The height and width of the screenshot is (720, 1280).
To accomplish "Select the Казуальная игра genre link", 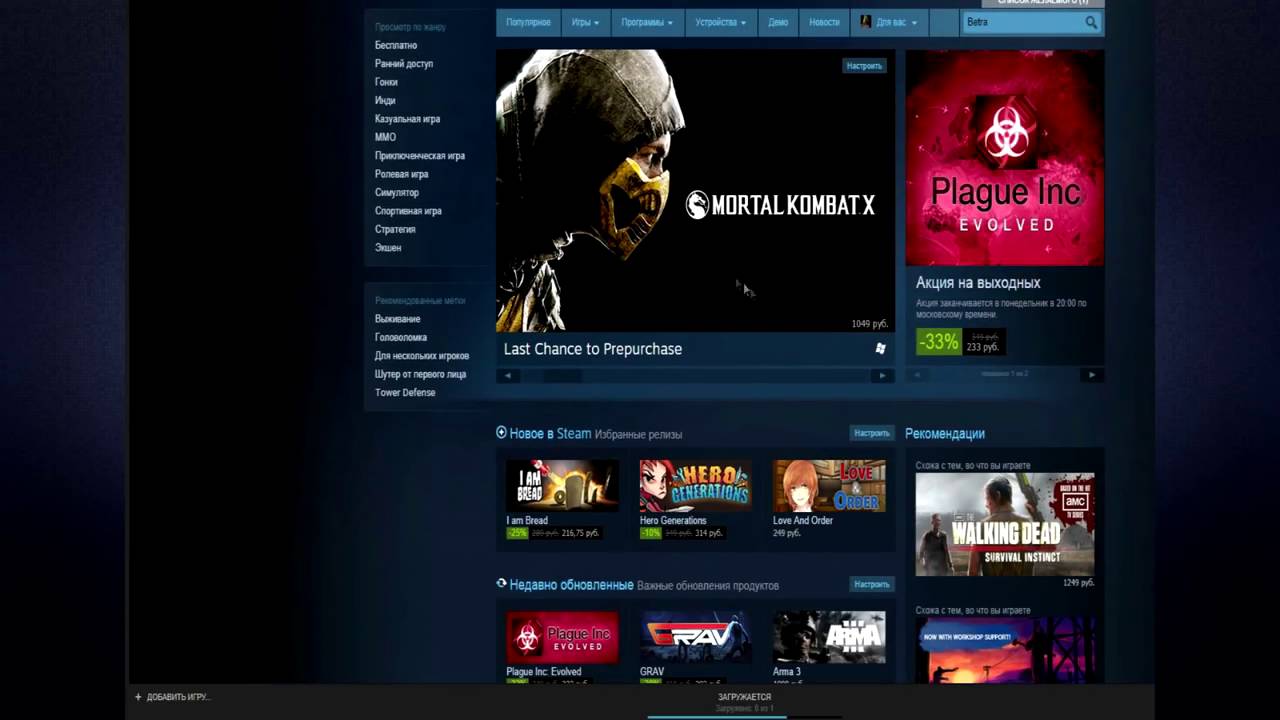I will [407, 119].
